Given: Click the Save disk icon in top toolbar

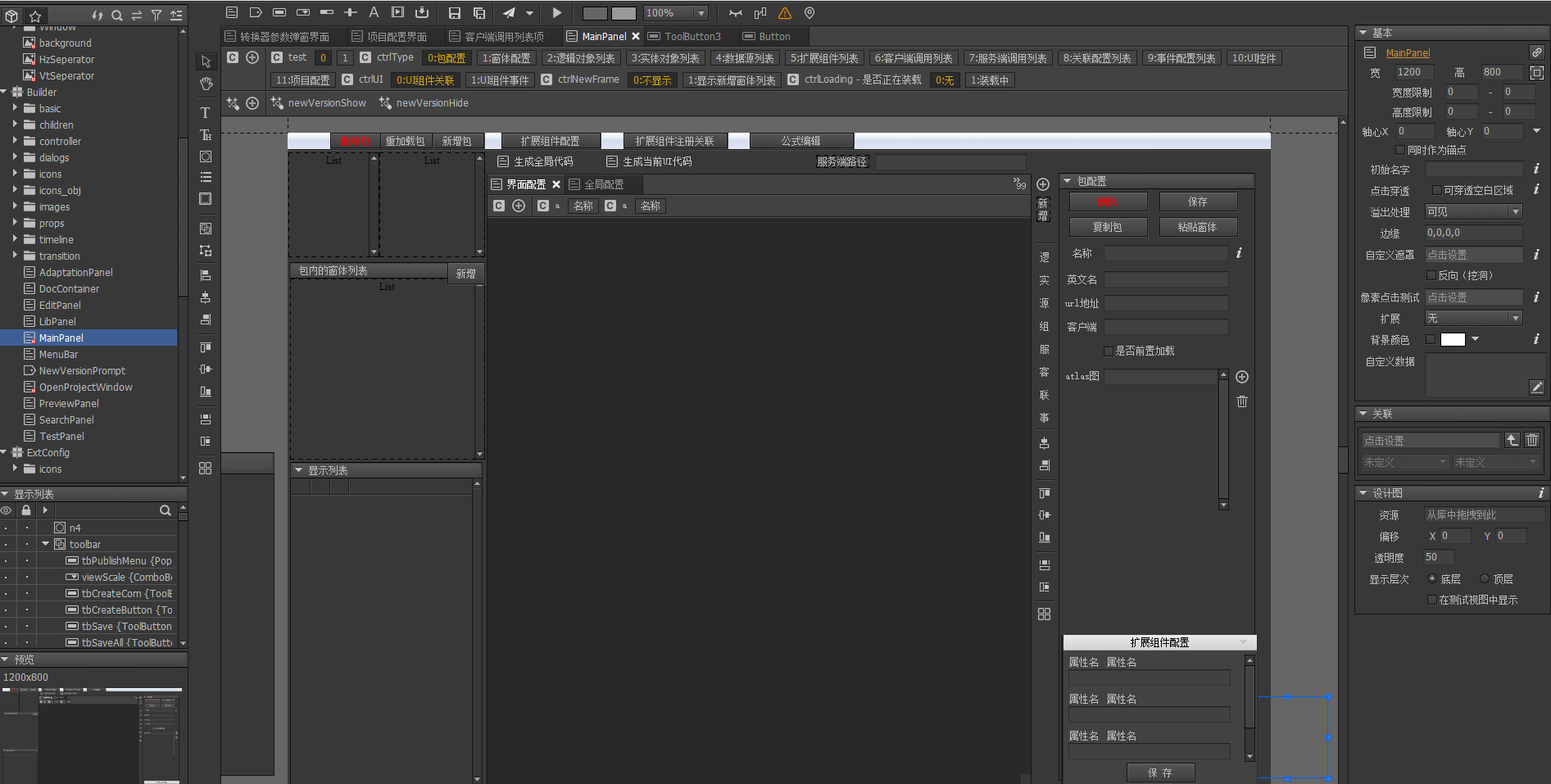Looking at the screenshot, I should coord(454,13).
